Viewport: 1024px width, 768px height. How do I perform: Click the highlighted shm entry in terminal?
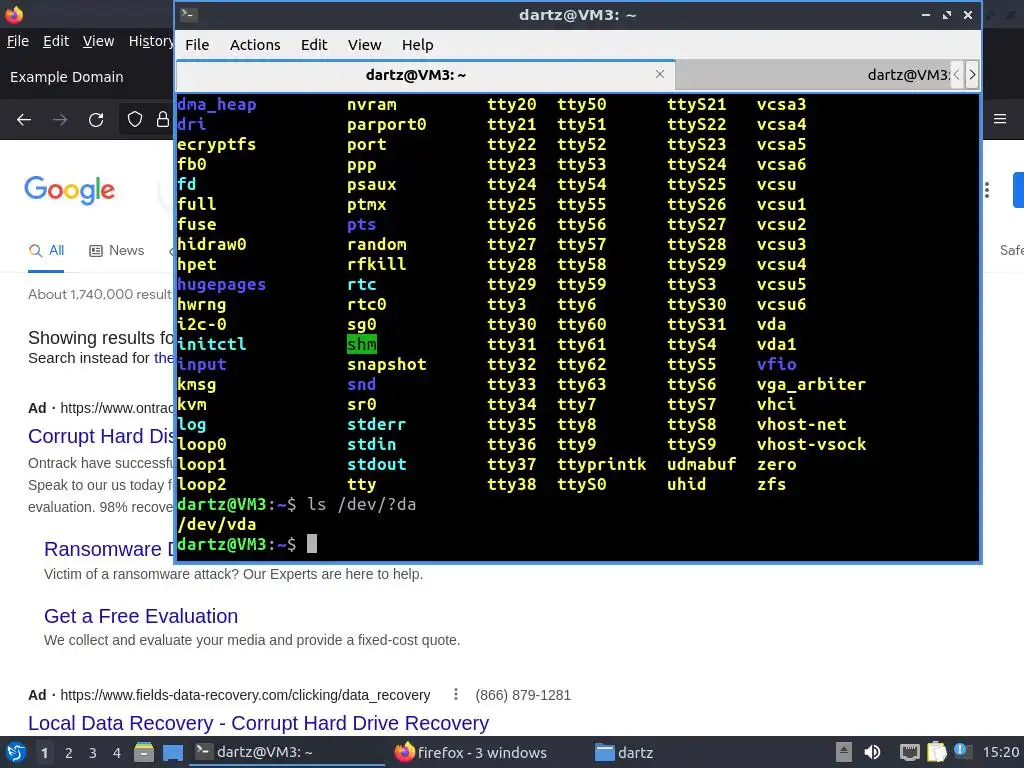tap(362, 344)
